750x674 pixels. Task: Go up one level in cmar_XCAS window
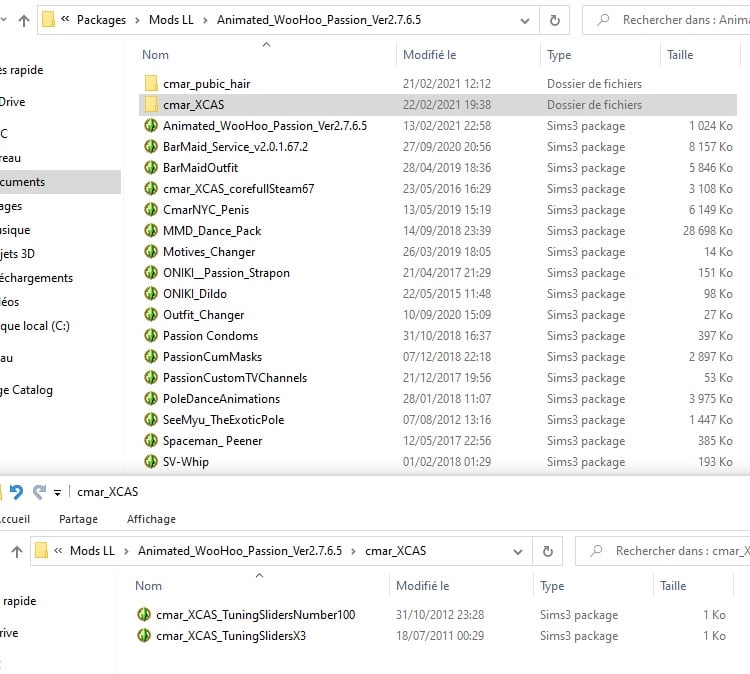(17, 552)
